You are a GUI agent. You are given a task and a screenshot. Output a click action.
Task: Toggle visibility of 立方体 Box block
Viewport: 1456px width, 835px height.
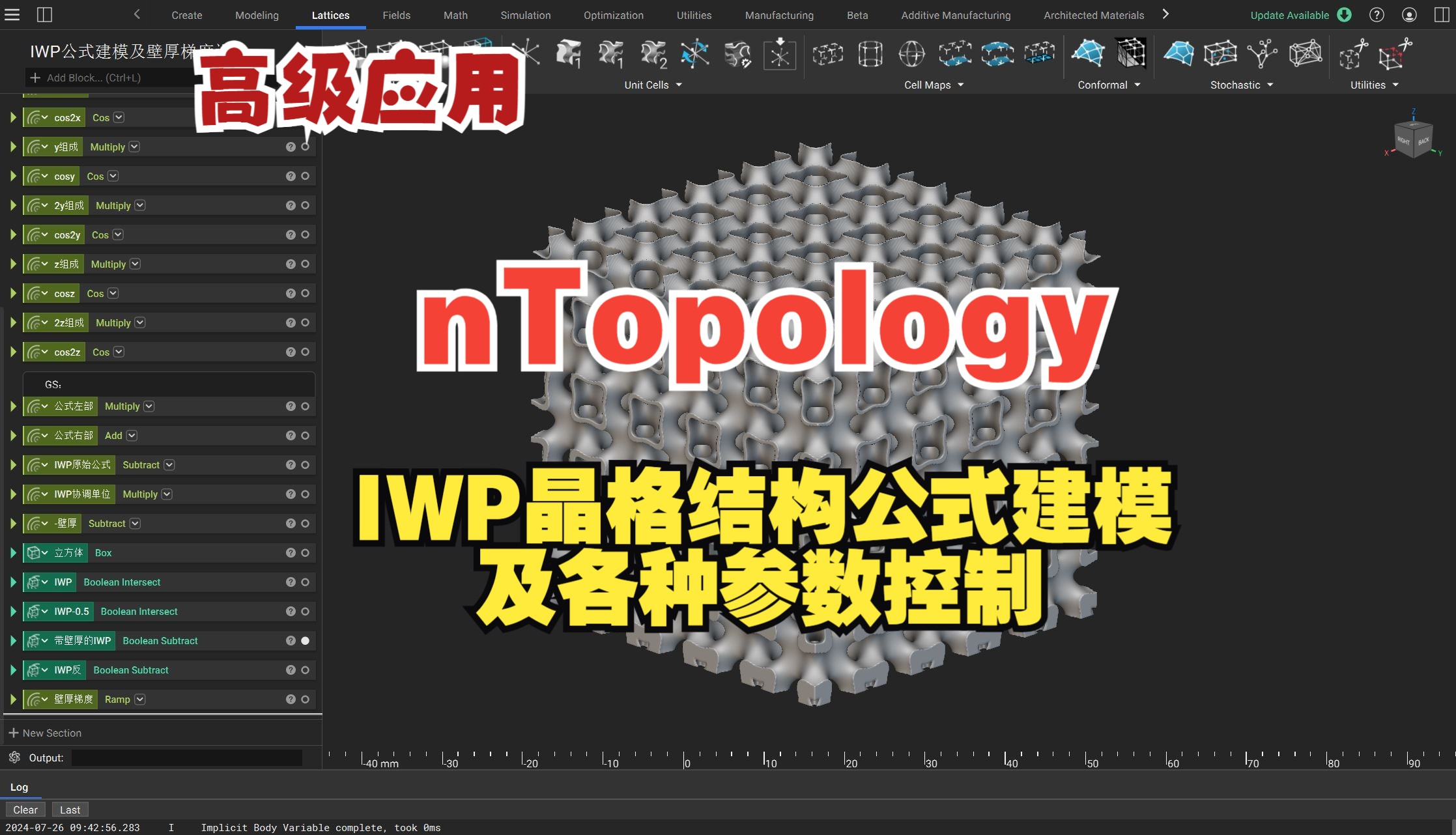pos(305,553)
